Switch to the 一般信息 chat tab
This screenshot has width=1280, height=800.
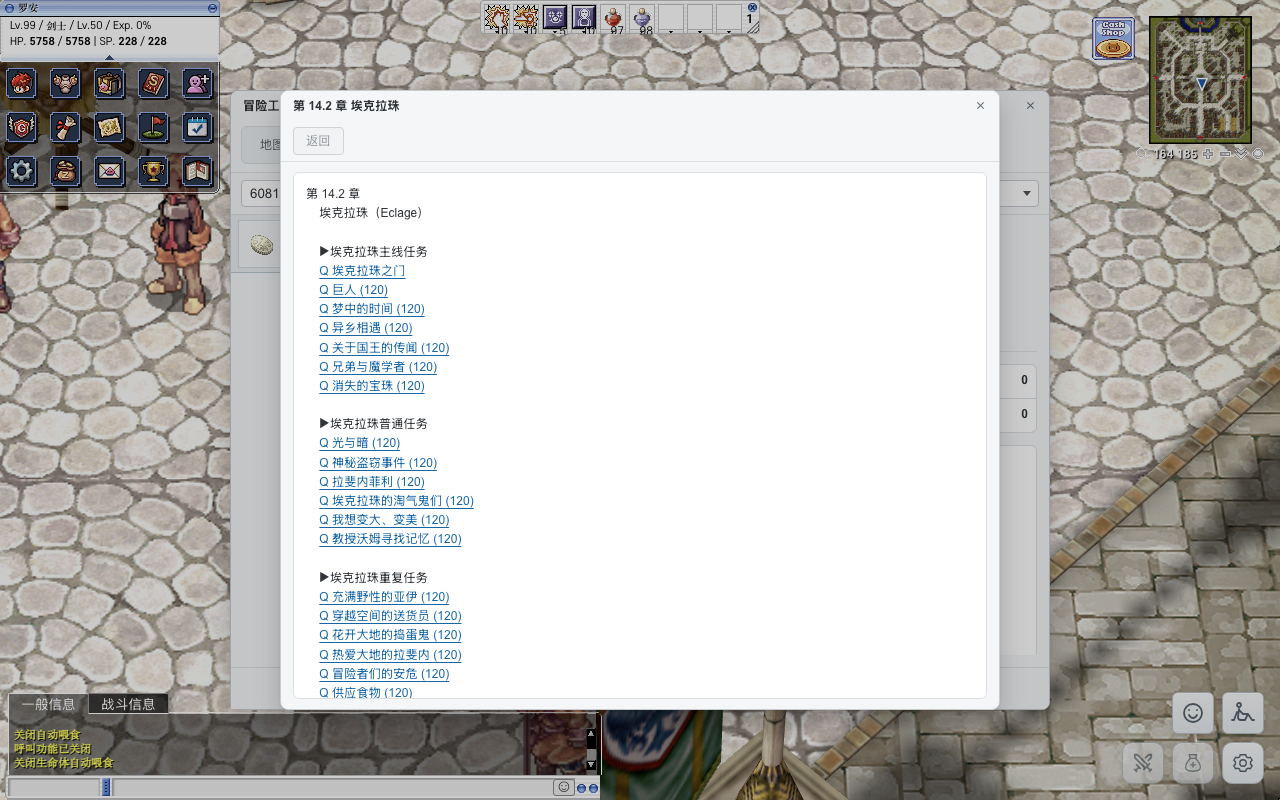[x=48, y=704]
